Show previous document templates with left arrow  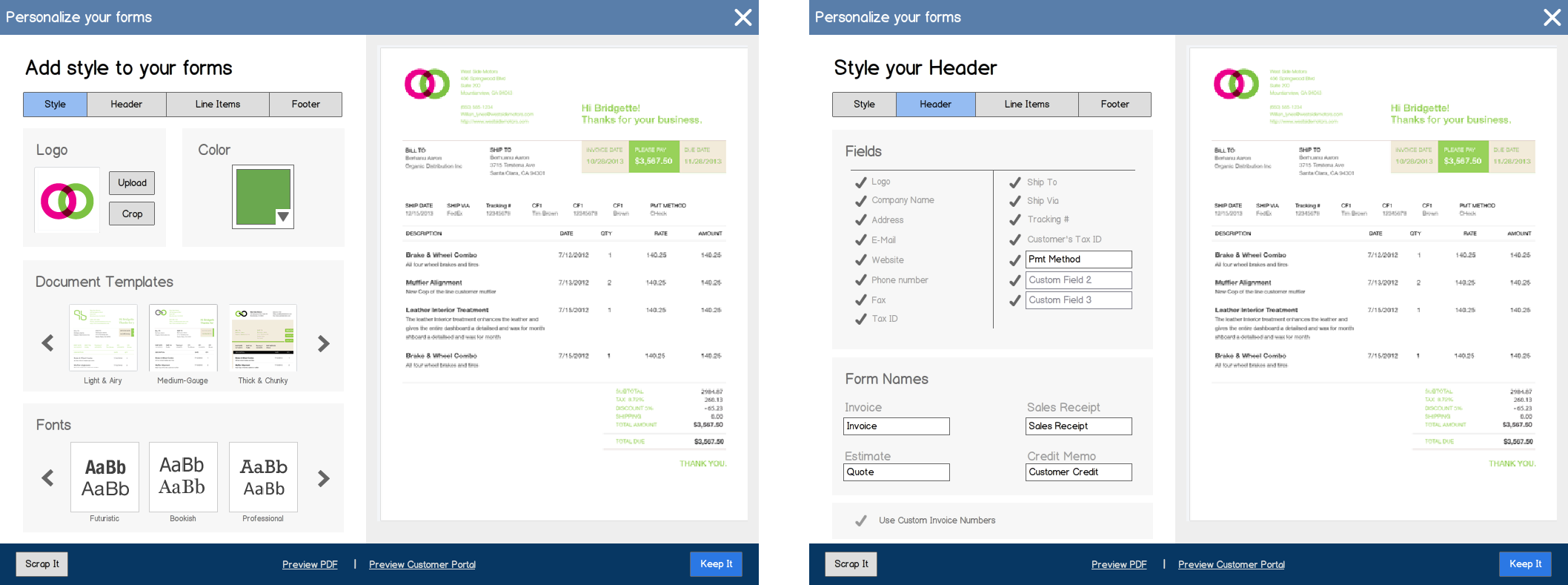pyautogui.click(x=47, y=343)
